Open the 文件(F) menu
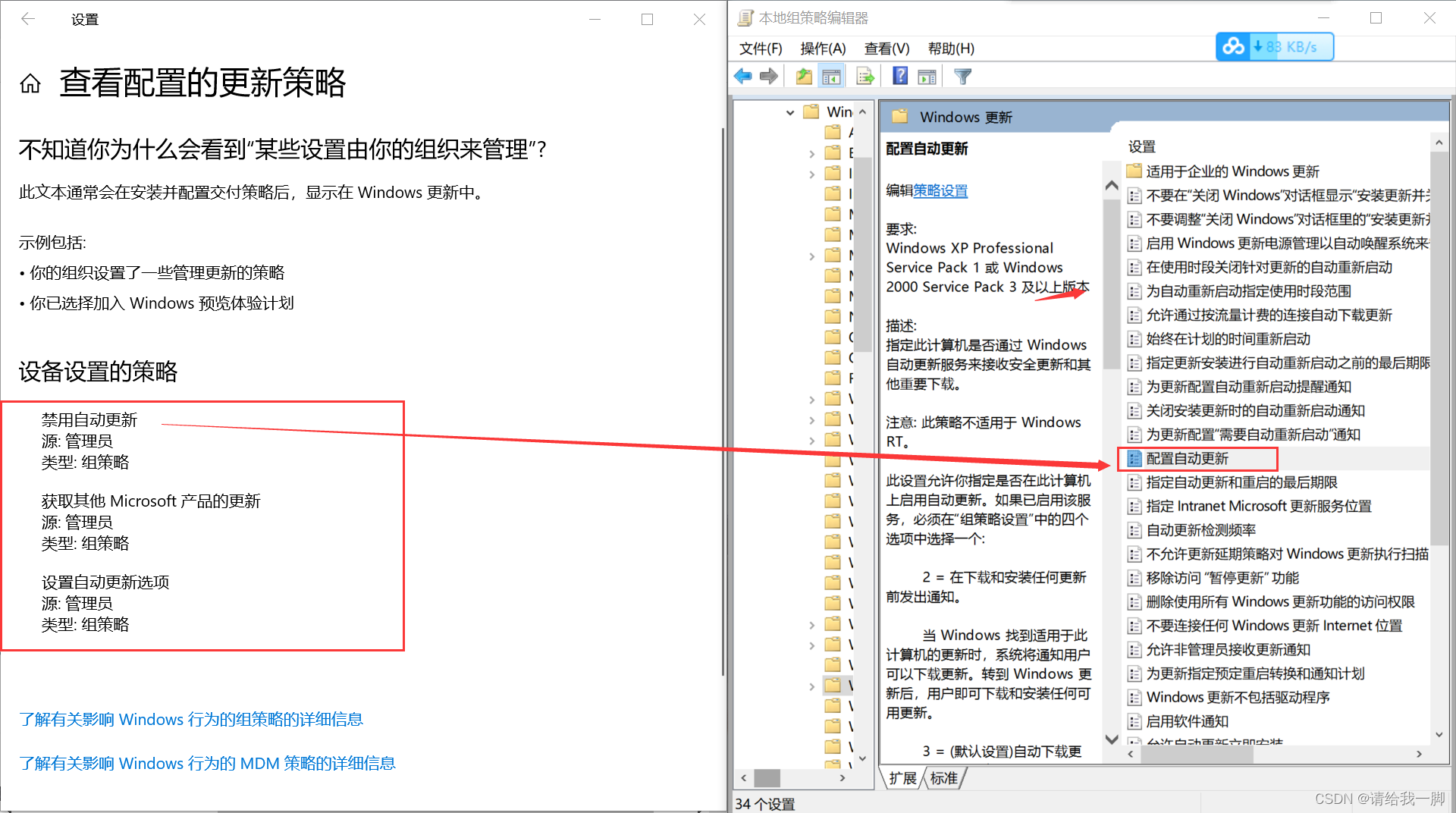Image resolution: width=1456 pixels, height=813 pixels. click(761, 49)
